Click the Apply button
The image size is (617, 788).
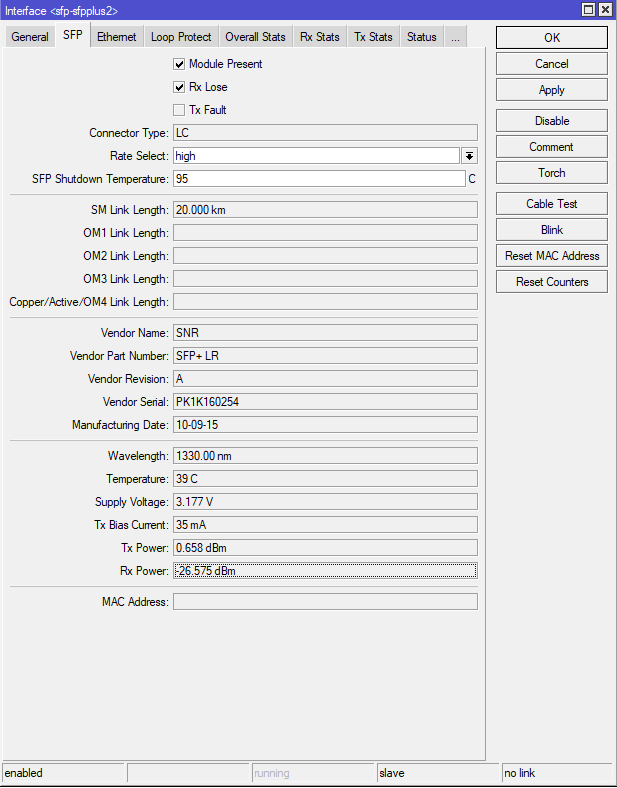coord(551,90)
